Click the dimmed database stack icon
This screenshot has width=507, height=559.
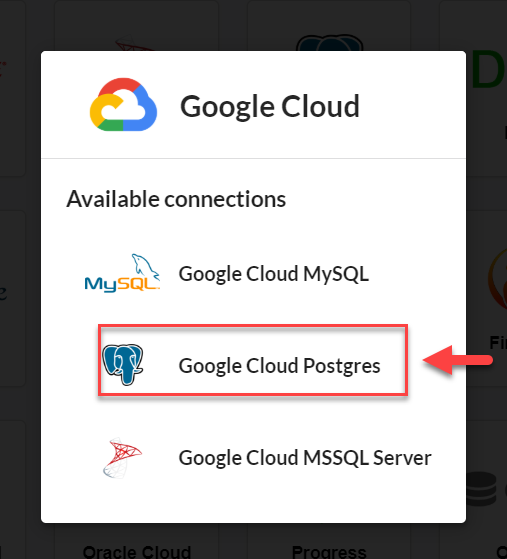tap(481, 488)
